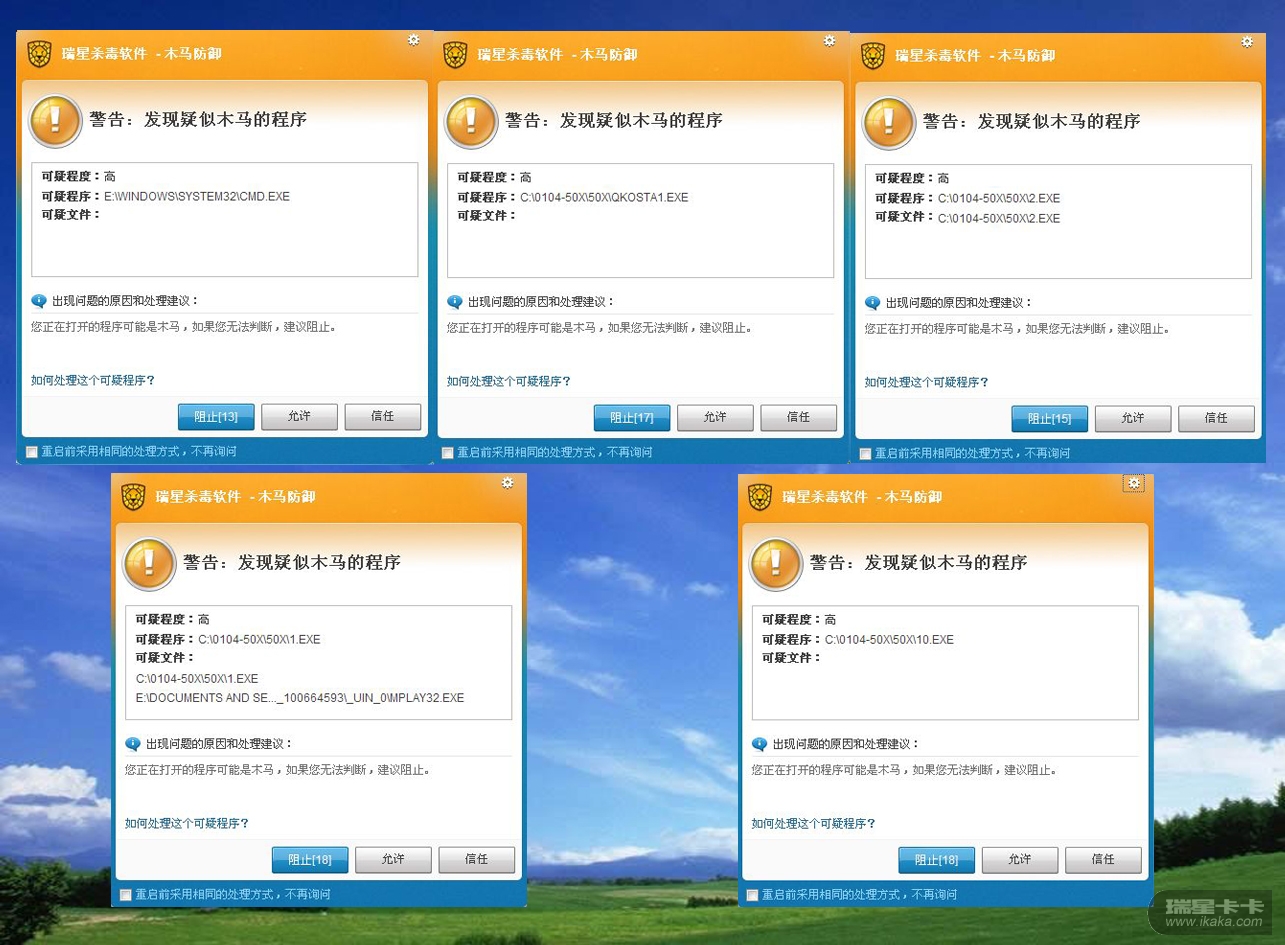Click the info bubble icon in CMD.EXE dialog
This screenshot has width=1285, height=945.
pos(39,300)
